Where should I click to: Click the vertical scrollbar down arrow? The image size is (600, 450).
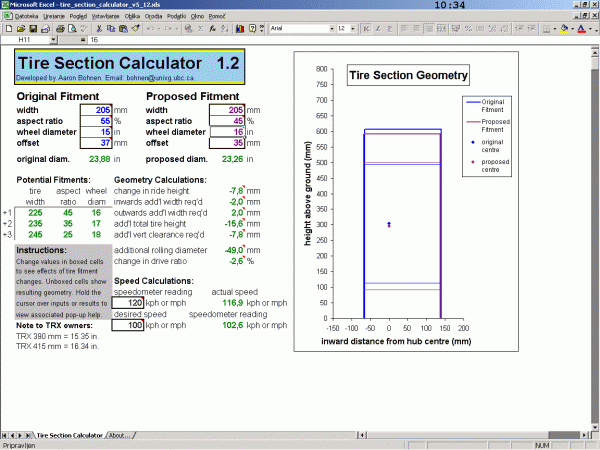tap(595, 427)
